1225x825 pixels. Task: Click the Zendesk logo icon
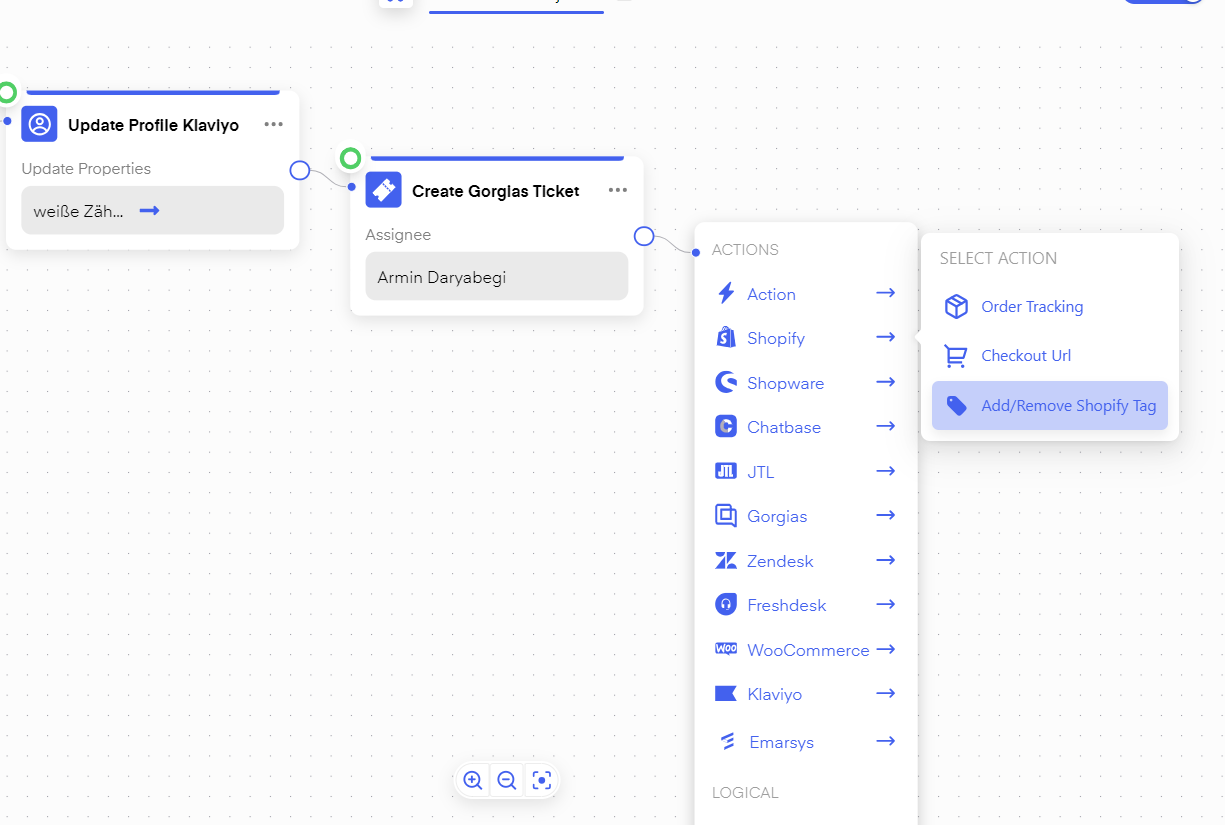pos(726,561)
